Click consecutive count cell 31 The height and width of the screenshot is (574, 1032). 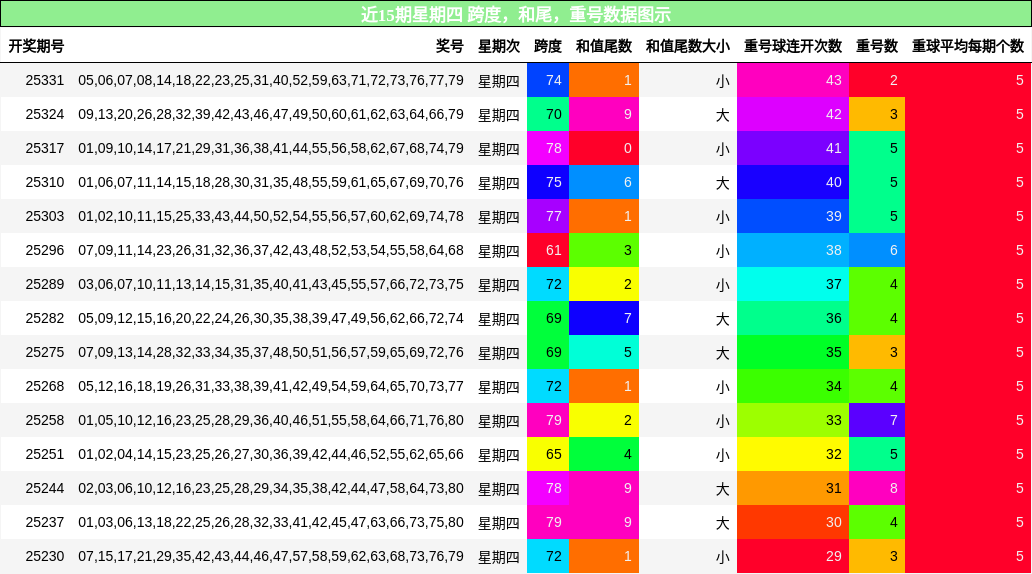point(793,488)
